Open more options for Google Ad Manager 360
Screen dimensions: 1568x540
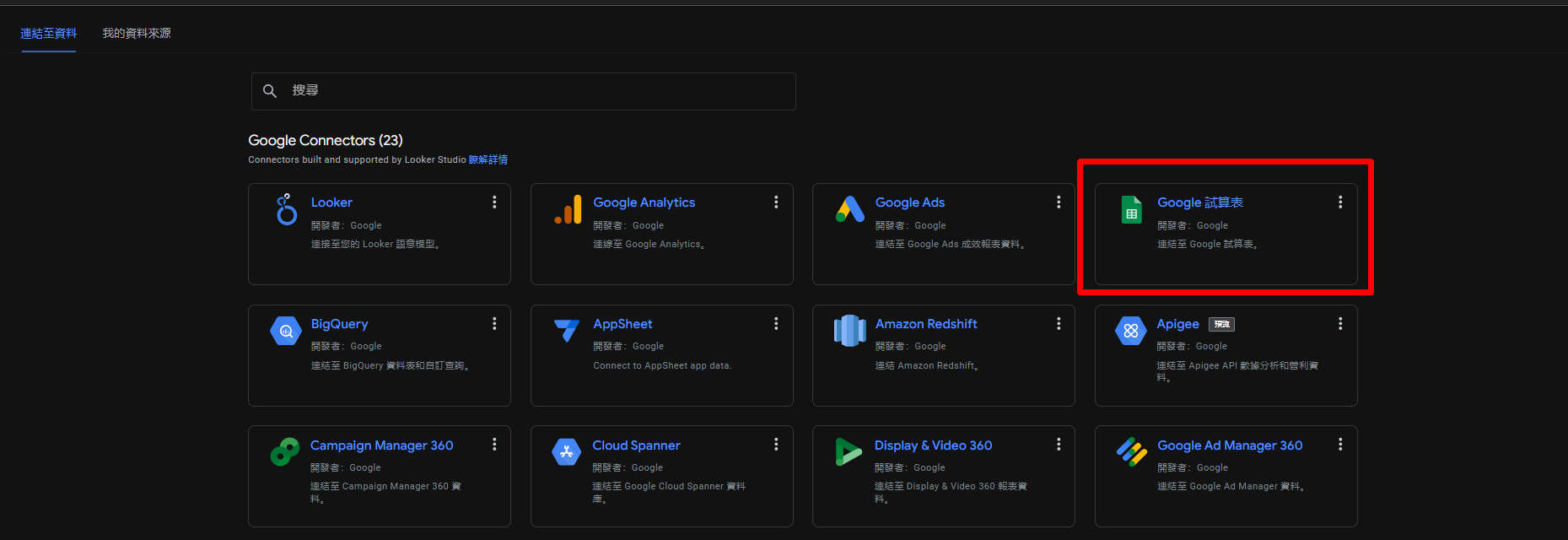(x=1340, y=445)
